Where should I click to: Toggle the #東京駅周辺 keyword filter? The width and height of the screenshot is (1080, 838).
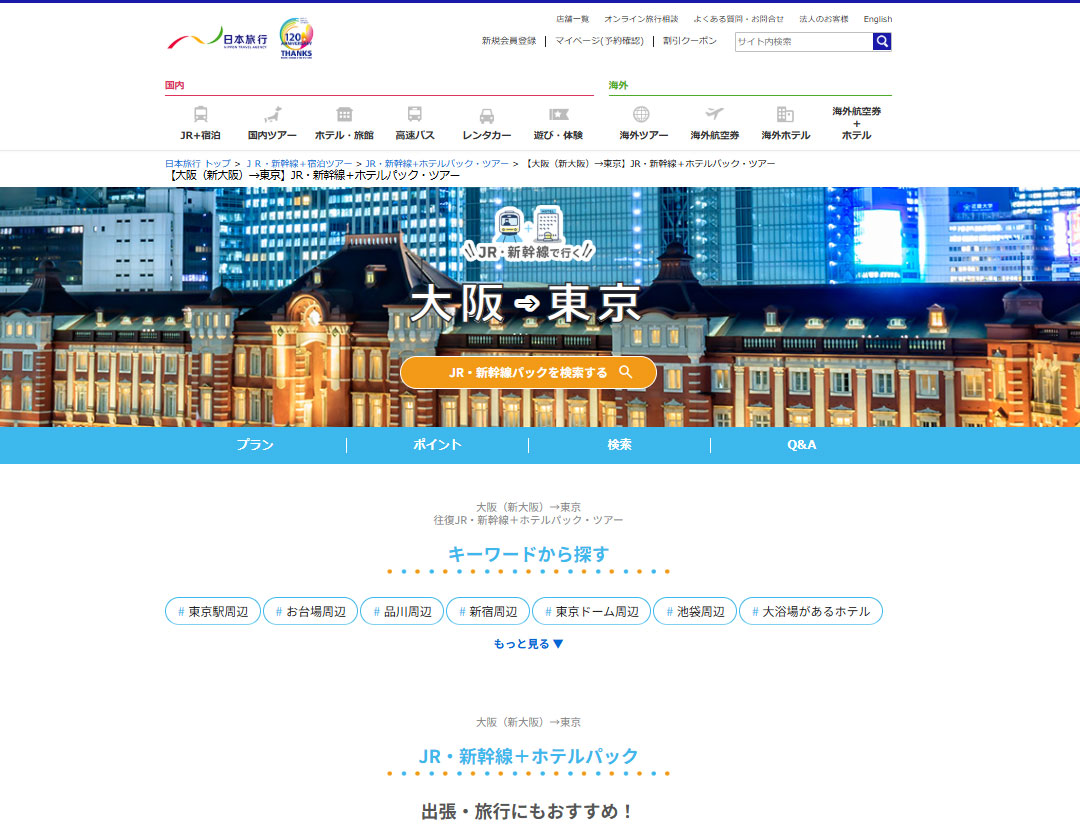tap(211, 611)
